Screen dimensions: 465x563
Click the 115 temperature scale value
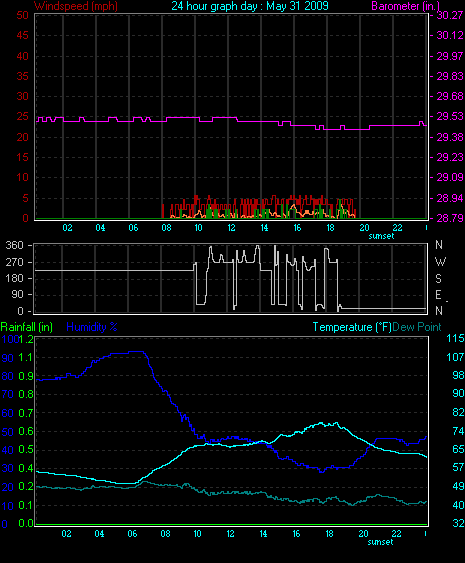(455, 338)
